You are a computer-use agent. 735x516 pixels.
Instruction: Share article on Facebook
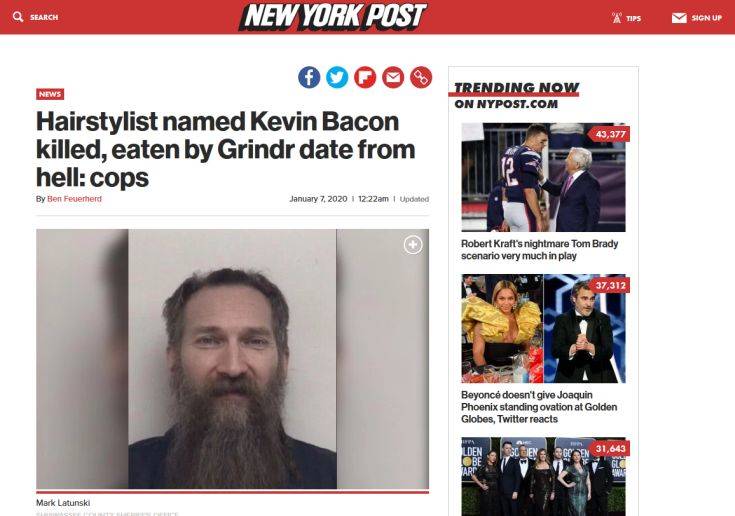[309, 77]
